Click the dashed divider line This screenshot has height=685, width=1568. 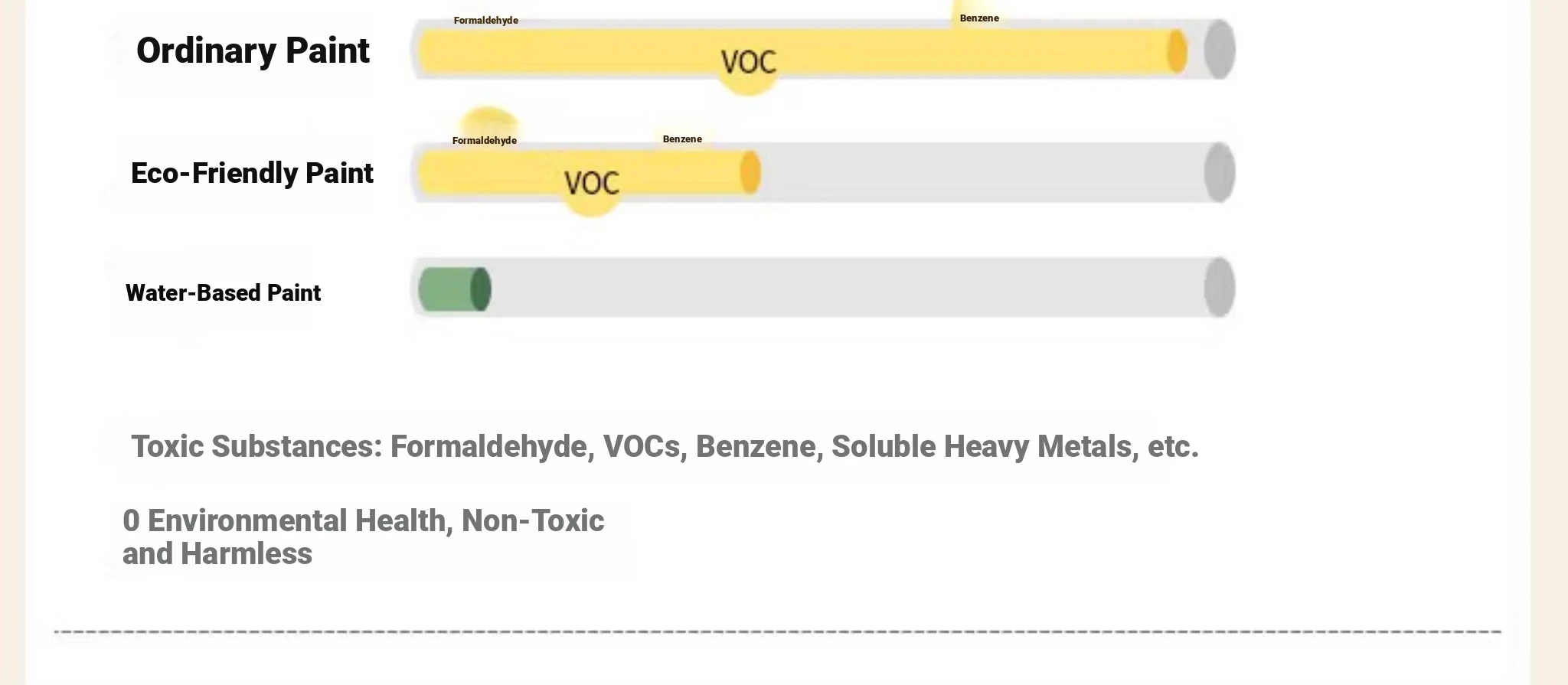pyautogui.click(x=778, y=632)
